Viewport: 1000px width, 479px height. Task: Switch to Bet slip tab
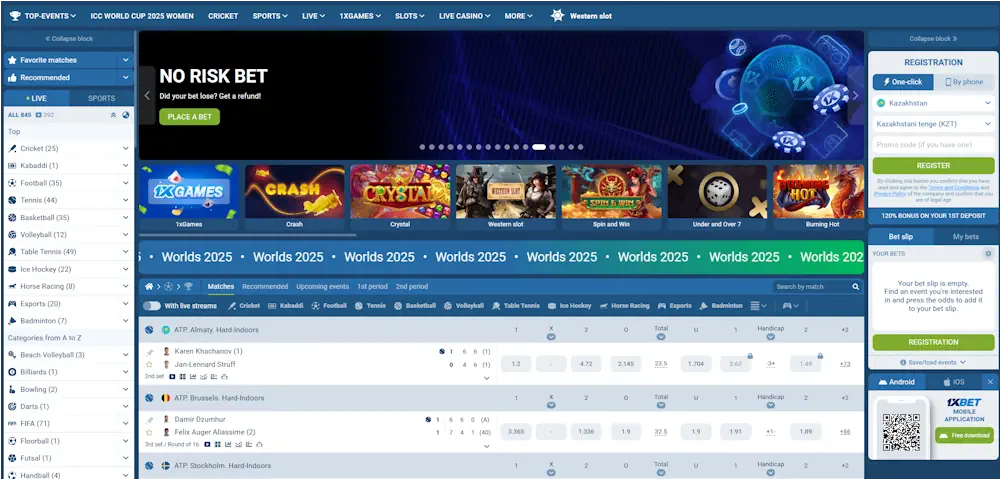point(901,237)
